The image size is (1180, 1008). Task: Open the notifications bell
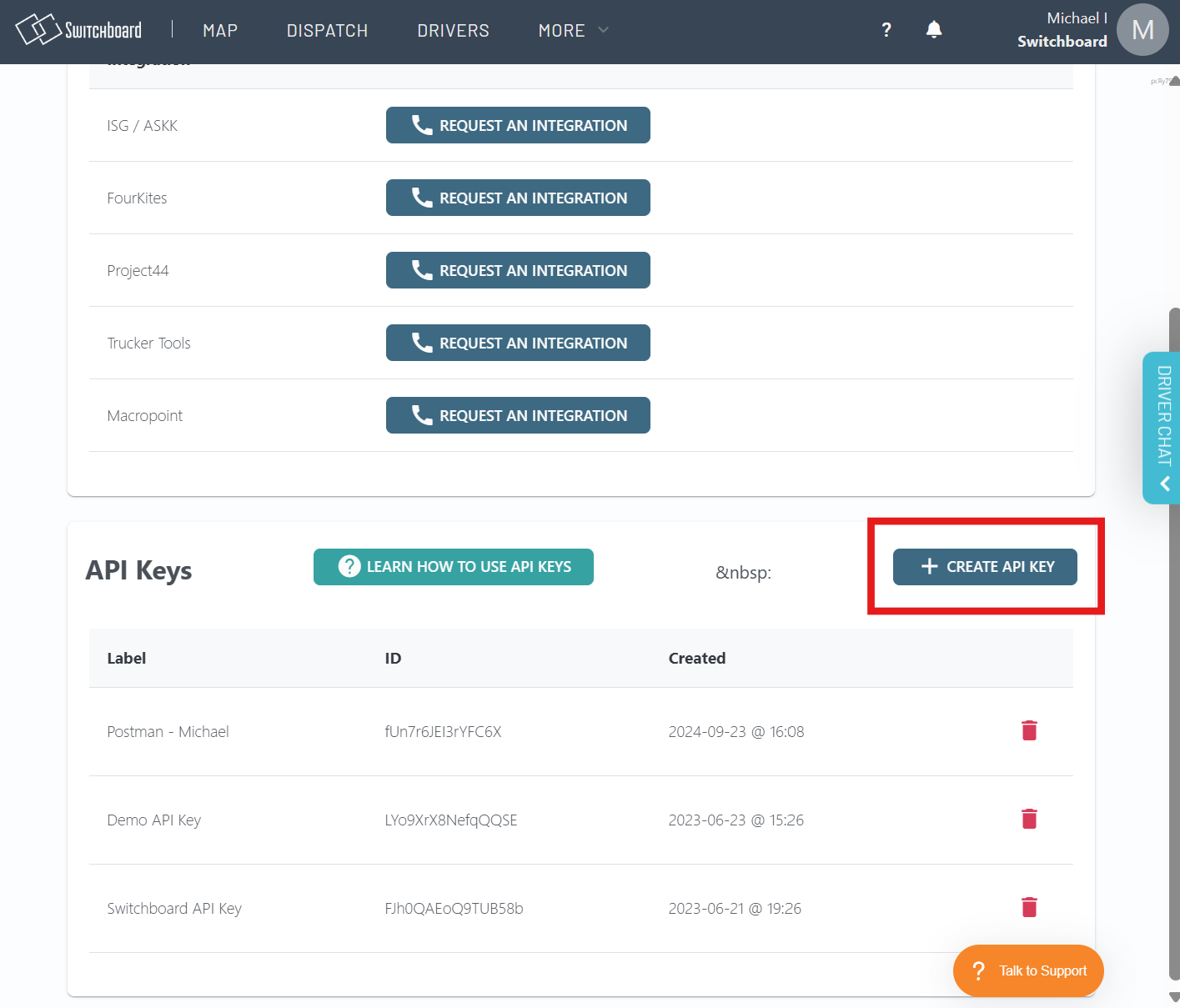tap(934, 30)
